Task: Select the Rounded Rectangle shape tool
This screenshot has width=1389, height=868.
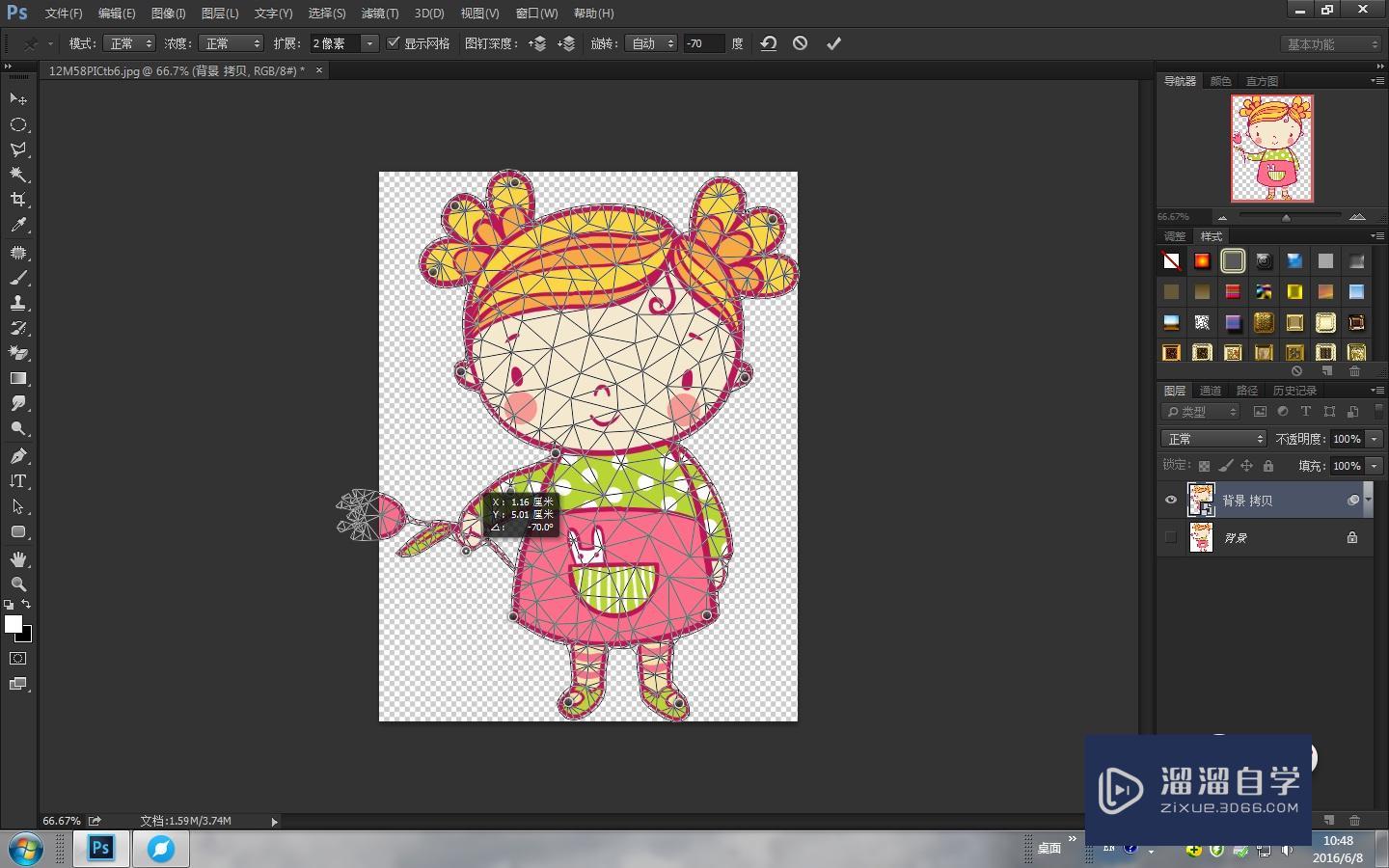Action: point(18,531)
